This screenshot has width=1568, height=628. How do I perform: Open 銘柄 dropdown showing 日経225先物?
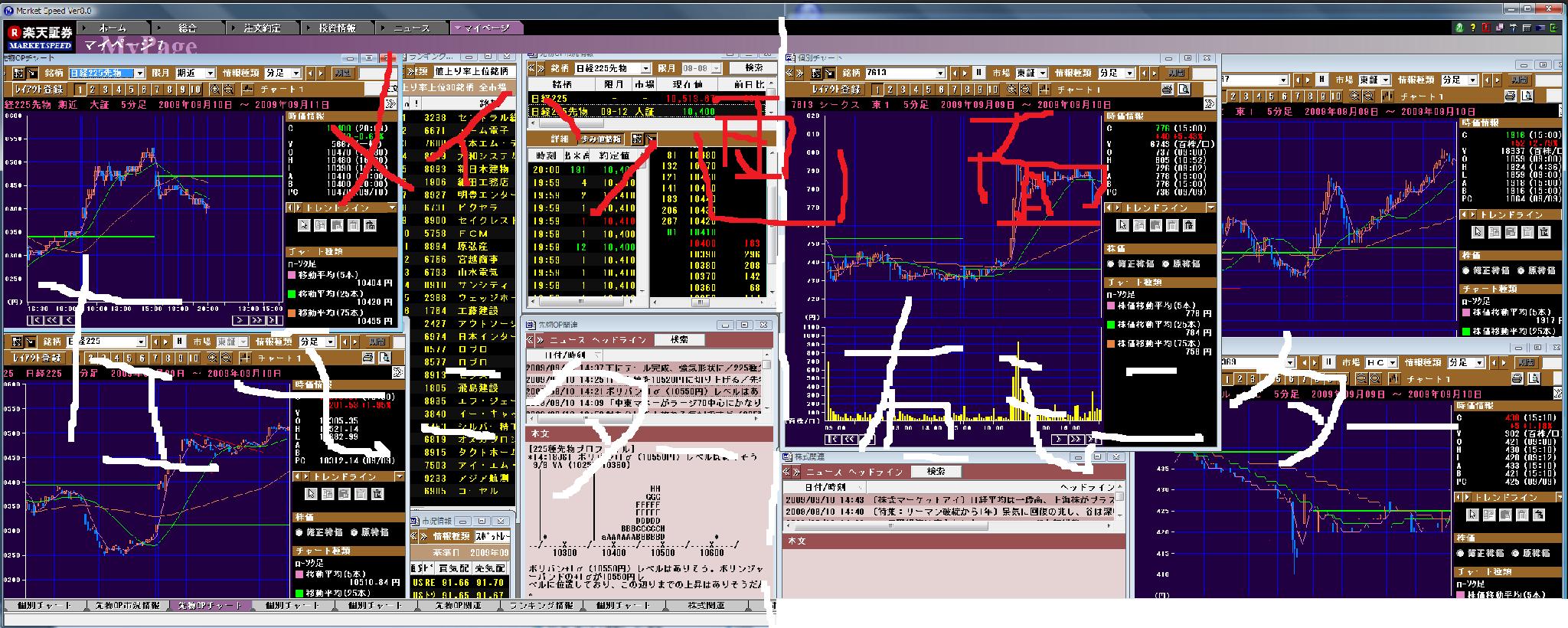139,74
